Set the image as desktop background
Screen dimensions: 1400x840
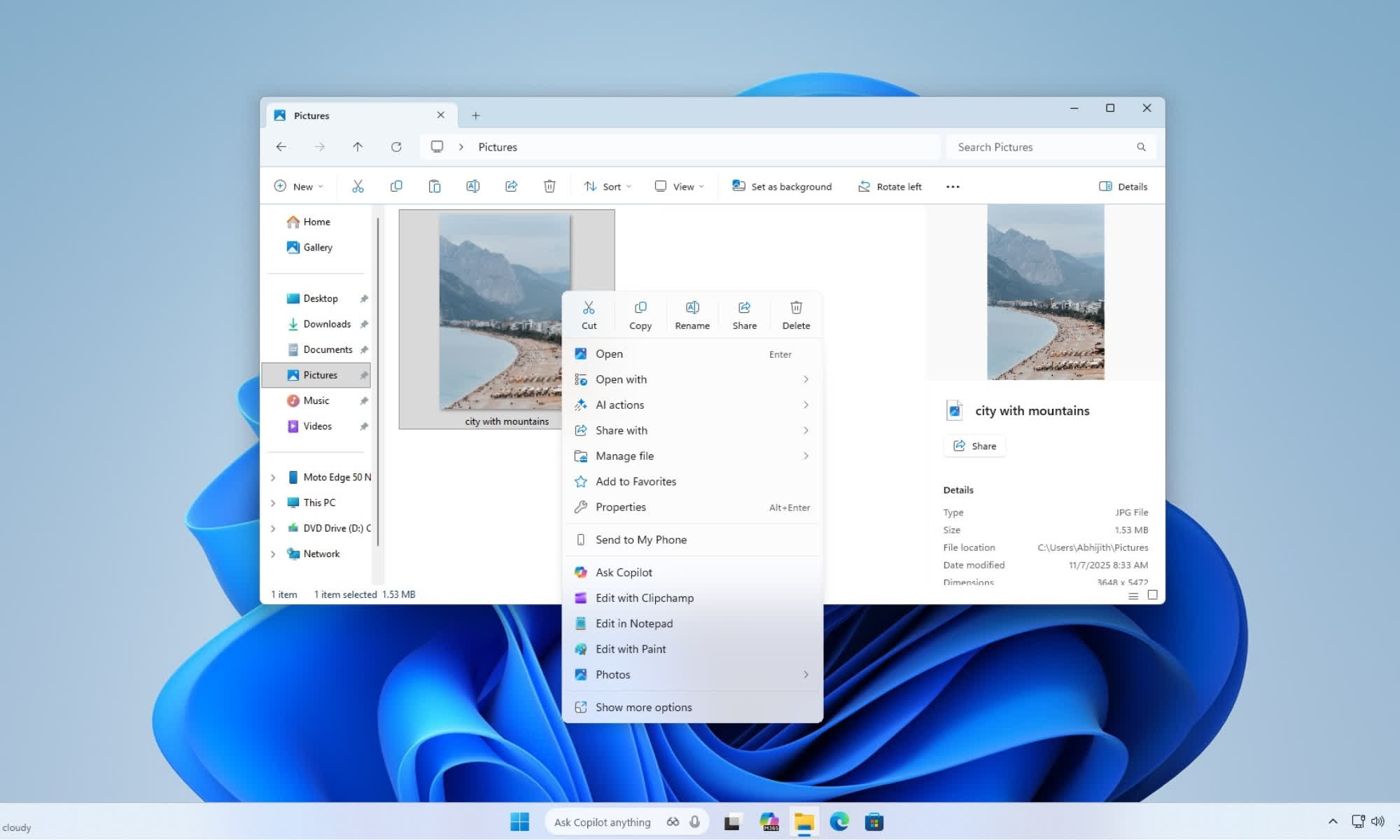click(782, 185)
